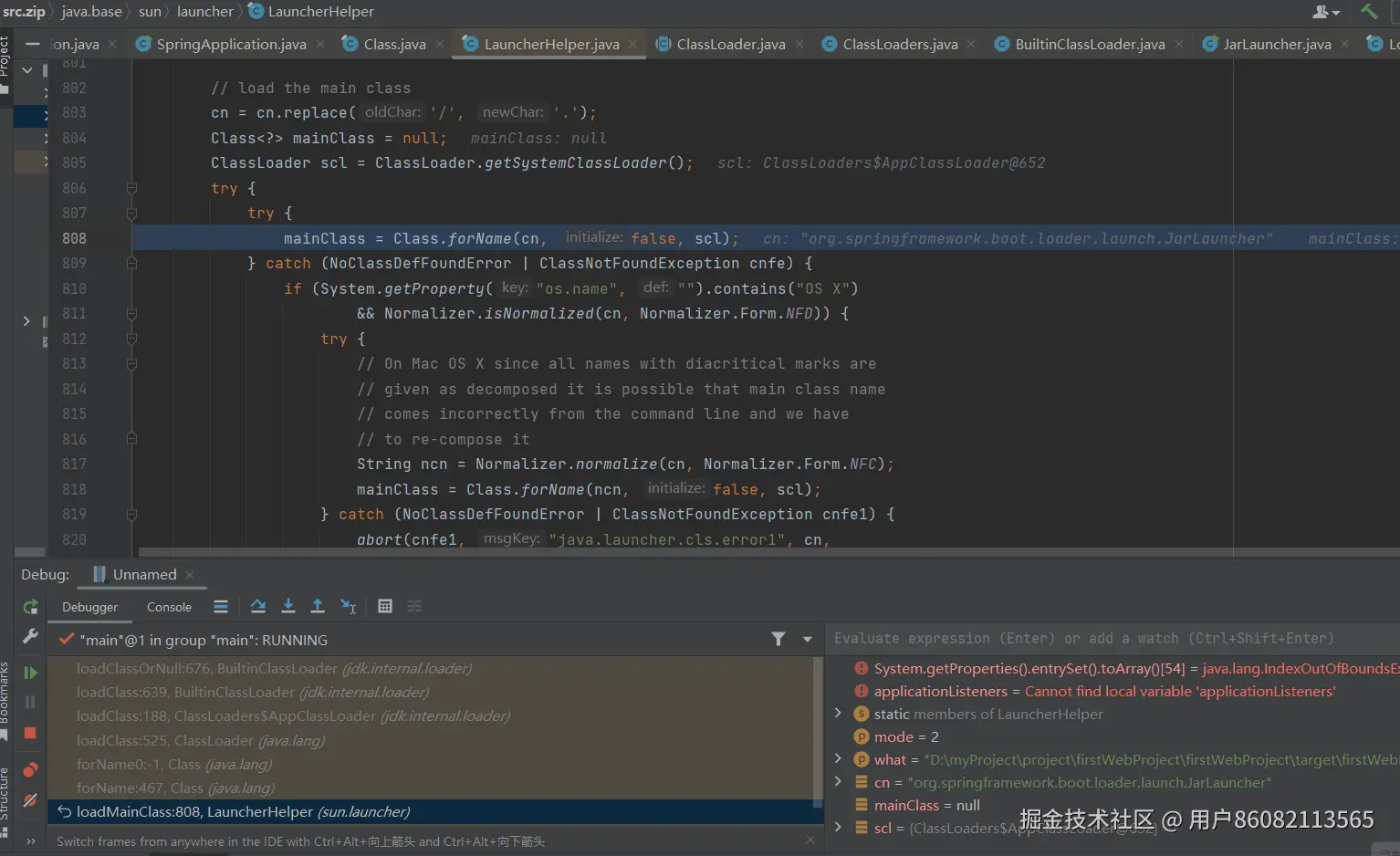
Task: Switch to the Console tab
Action: [169, 607]
